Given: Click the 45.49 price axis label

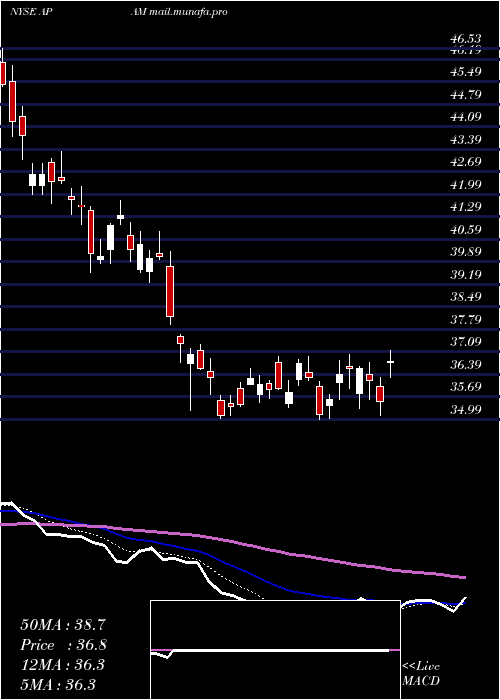Looking at the screenshot, I should (x=465, y=71).
